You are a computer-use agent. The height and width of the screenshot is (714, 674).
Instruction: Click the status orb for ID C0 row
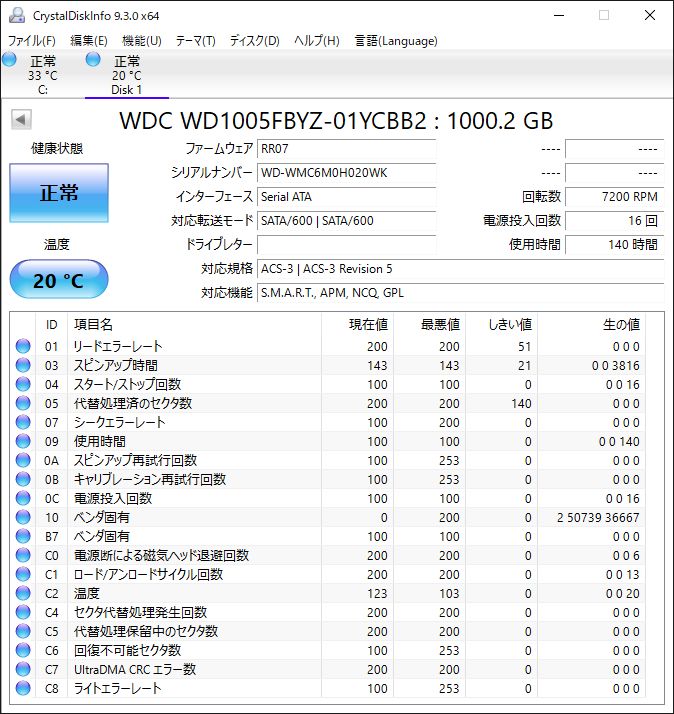(x=23, y=556)
